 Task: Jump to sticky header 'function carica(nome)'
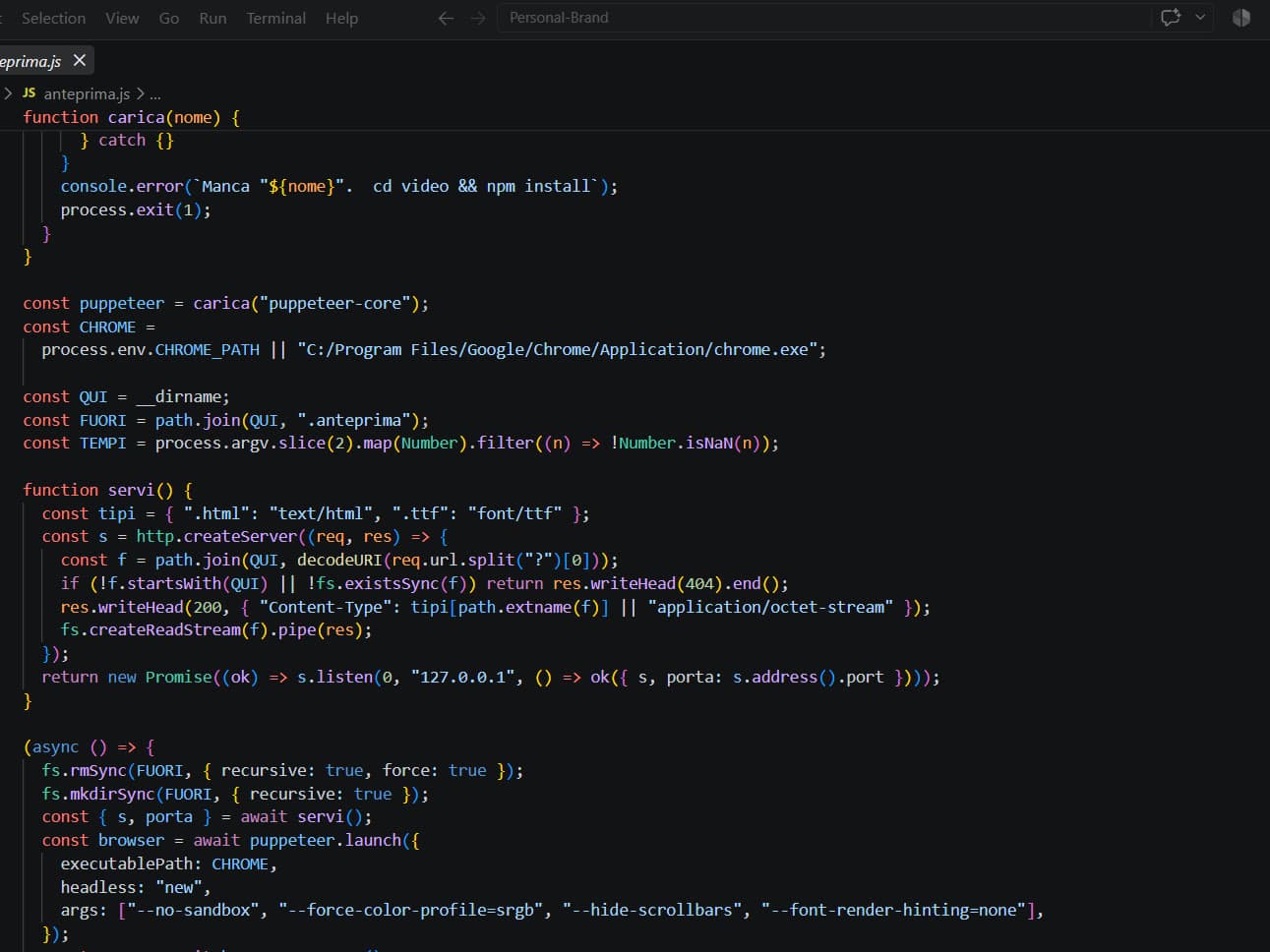132,117
